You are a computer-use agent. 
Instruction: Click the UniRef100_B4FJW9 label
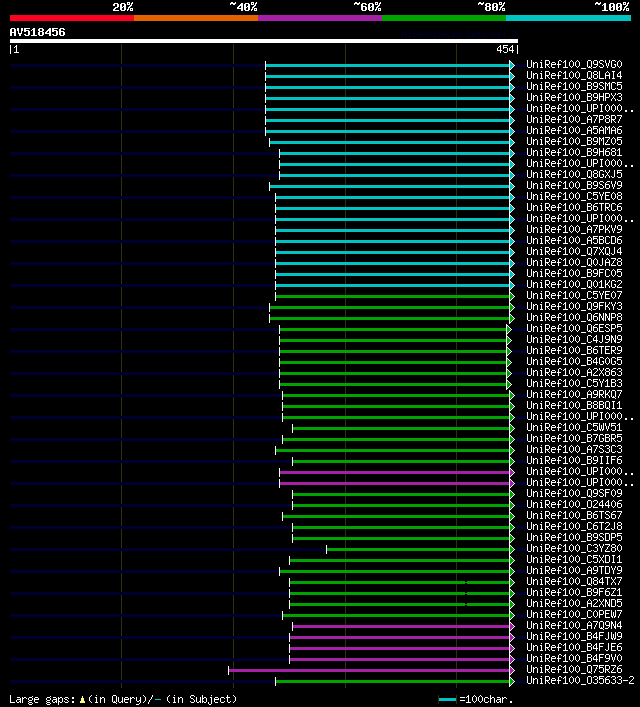point(574,637)
